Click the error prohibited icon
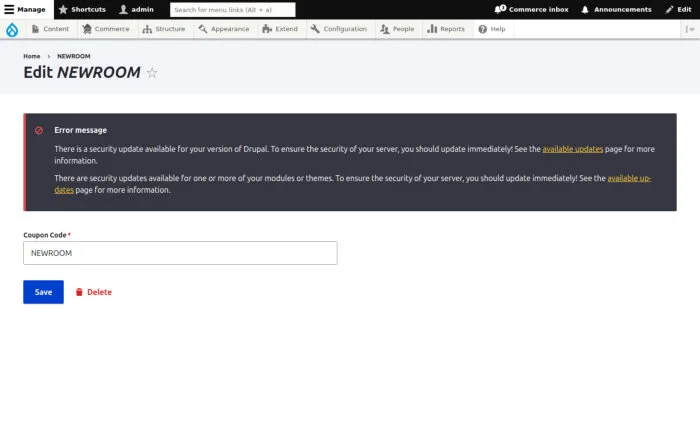Viewport: 700px width, 438px height. (39, 130)
